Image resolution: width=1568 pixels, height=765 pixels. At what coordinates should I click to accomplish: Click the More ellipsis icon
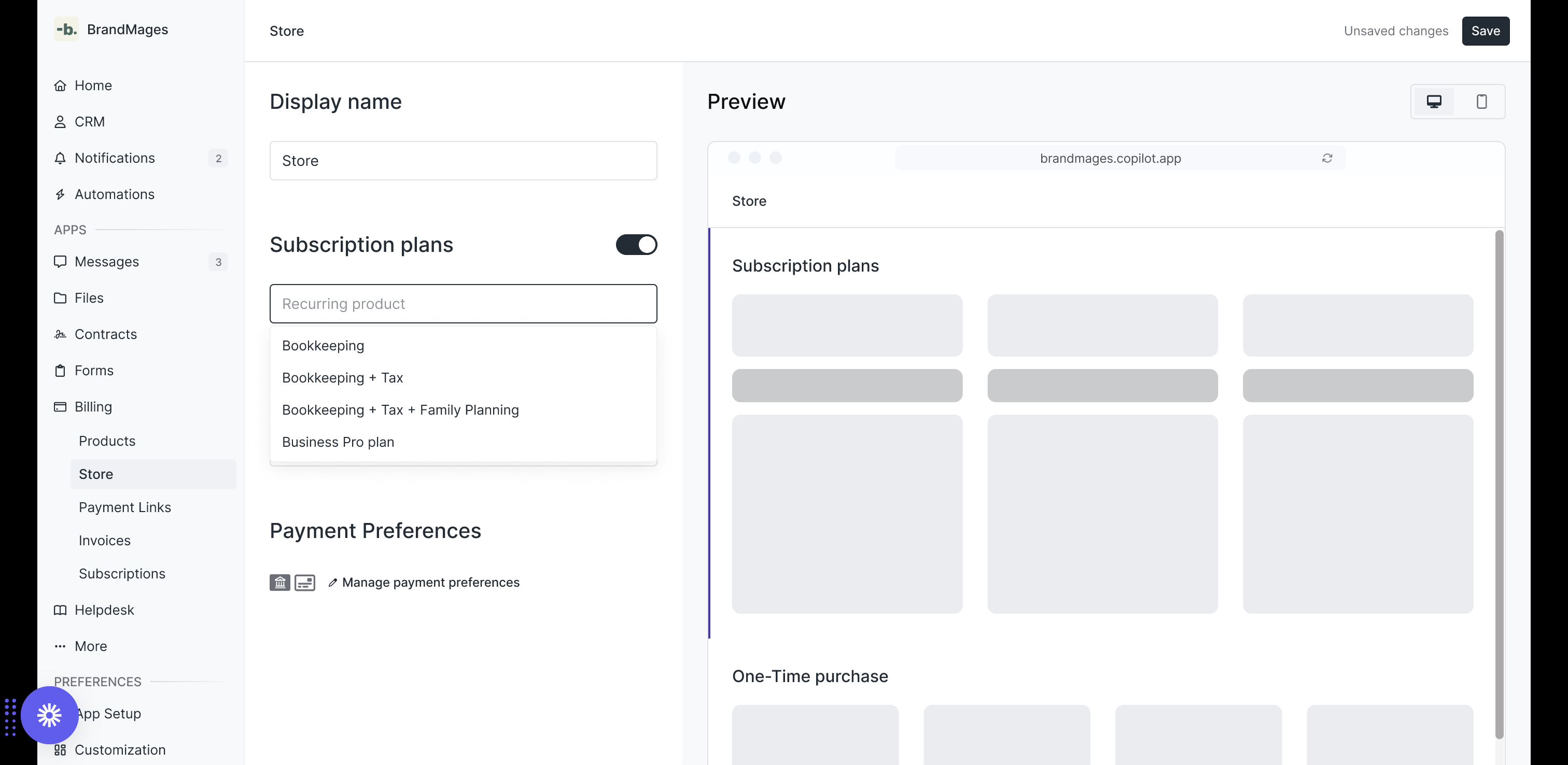pos(60,646)
